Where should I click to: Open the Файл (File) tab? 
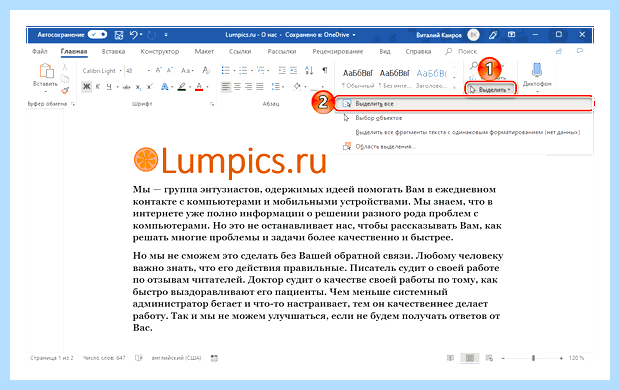[x=40, y=51]
